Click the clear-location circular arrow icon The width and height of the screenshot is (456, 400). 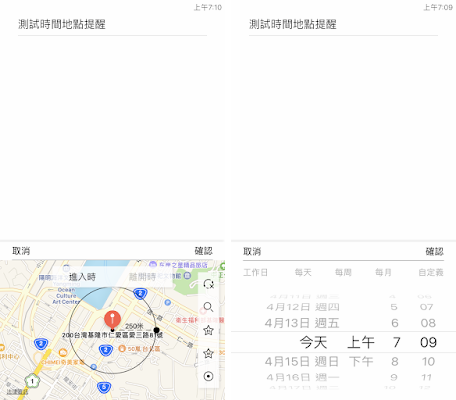tap(208, 284)
